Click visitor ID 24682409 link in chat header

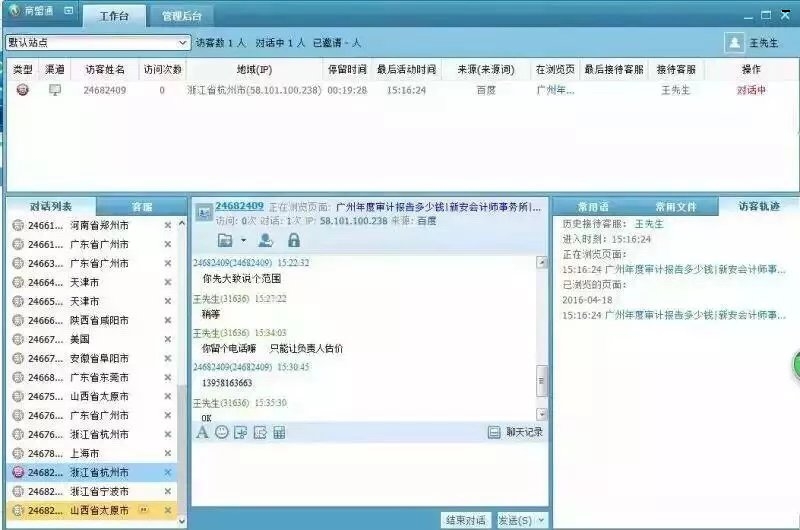(x=239, y=206)
